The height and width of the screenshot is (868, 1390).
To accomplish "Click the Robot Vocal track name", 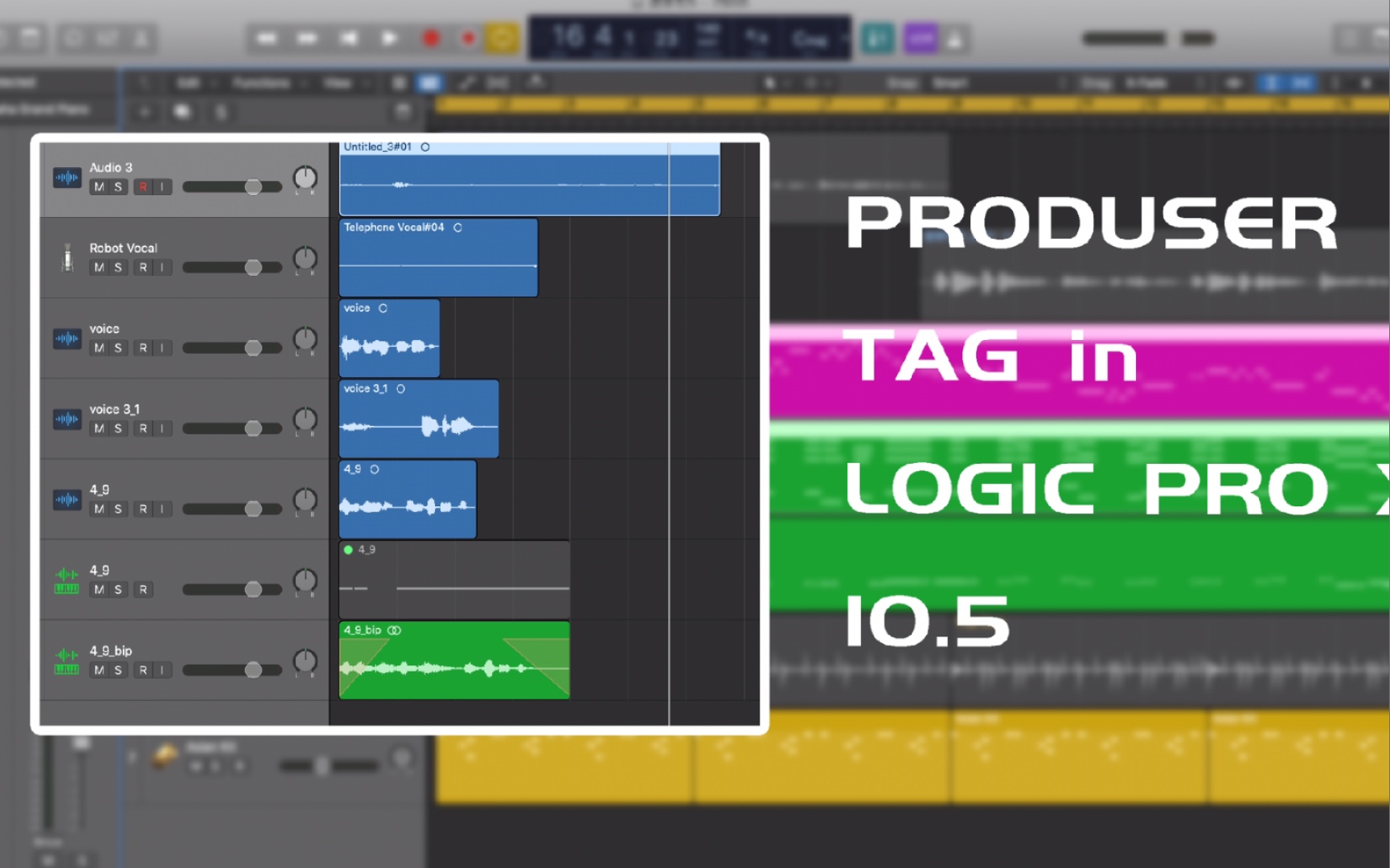I will click(x=123, y=248).
